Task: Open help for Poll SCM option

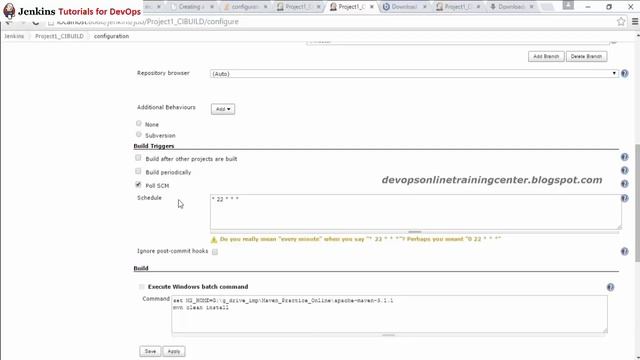Action: (624, 184)
